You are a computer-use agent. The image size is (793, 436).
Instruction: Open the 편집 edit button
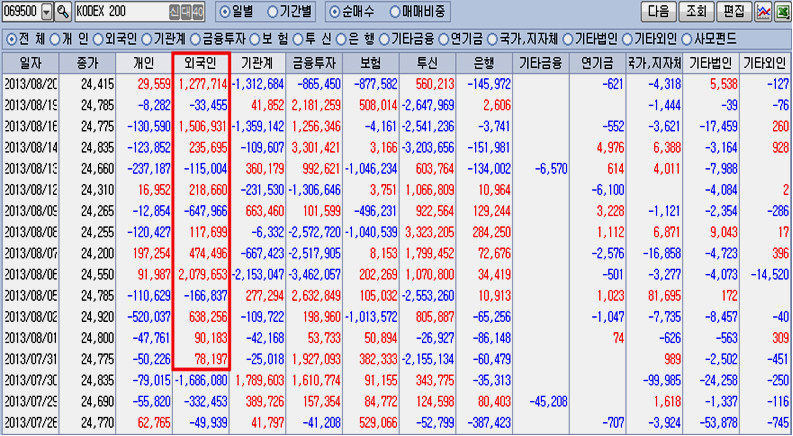click(x=733, y=12)
